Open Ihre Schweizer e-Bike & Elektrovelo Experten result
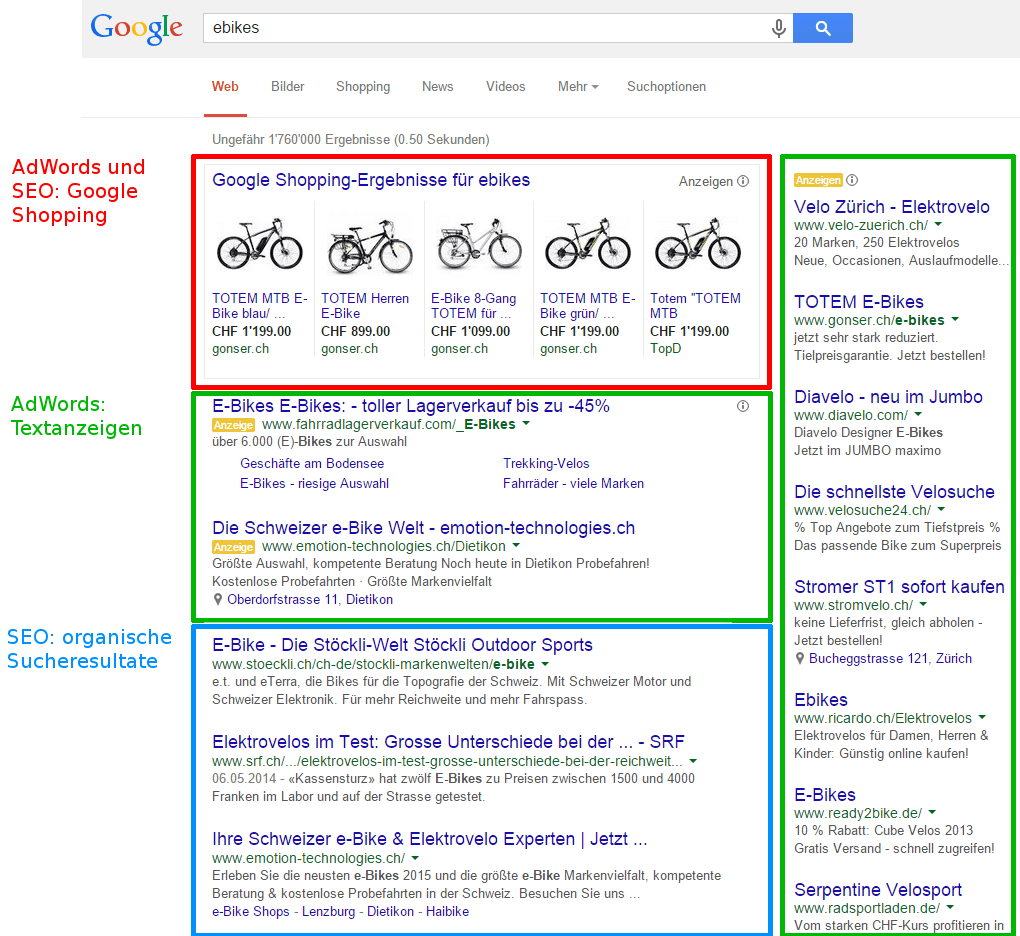The width and height of the screenshot is (1020, 936). (429, 838)
